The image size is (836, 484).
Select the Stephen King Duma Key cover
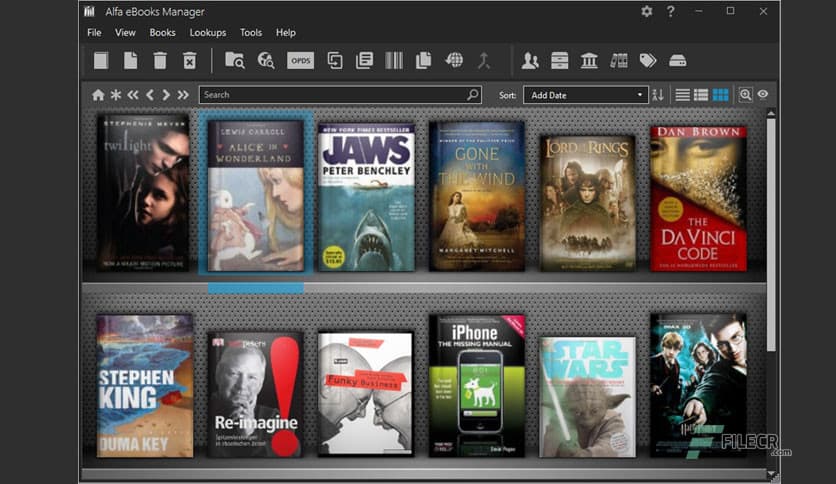[145, 386]
